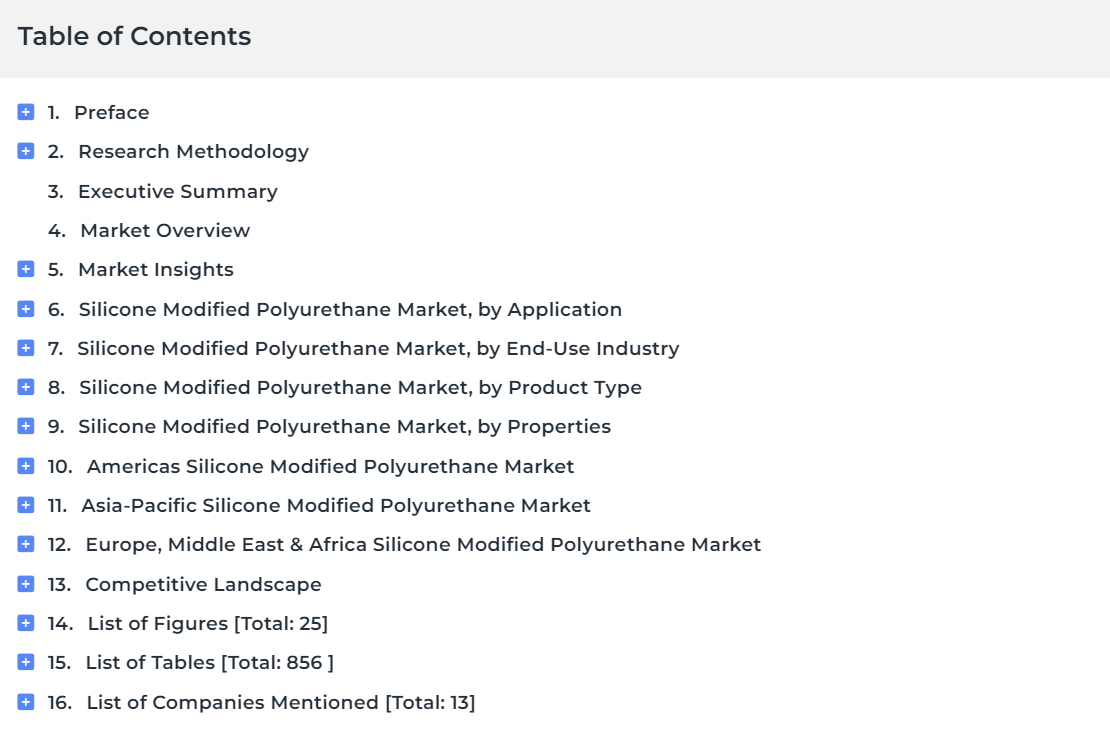Click plus icon next to by Properties

[25, 426]
